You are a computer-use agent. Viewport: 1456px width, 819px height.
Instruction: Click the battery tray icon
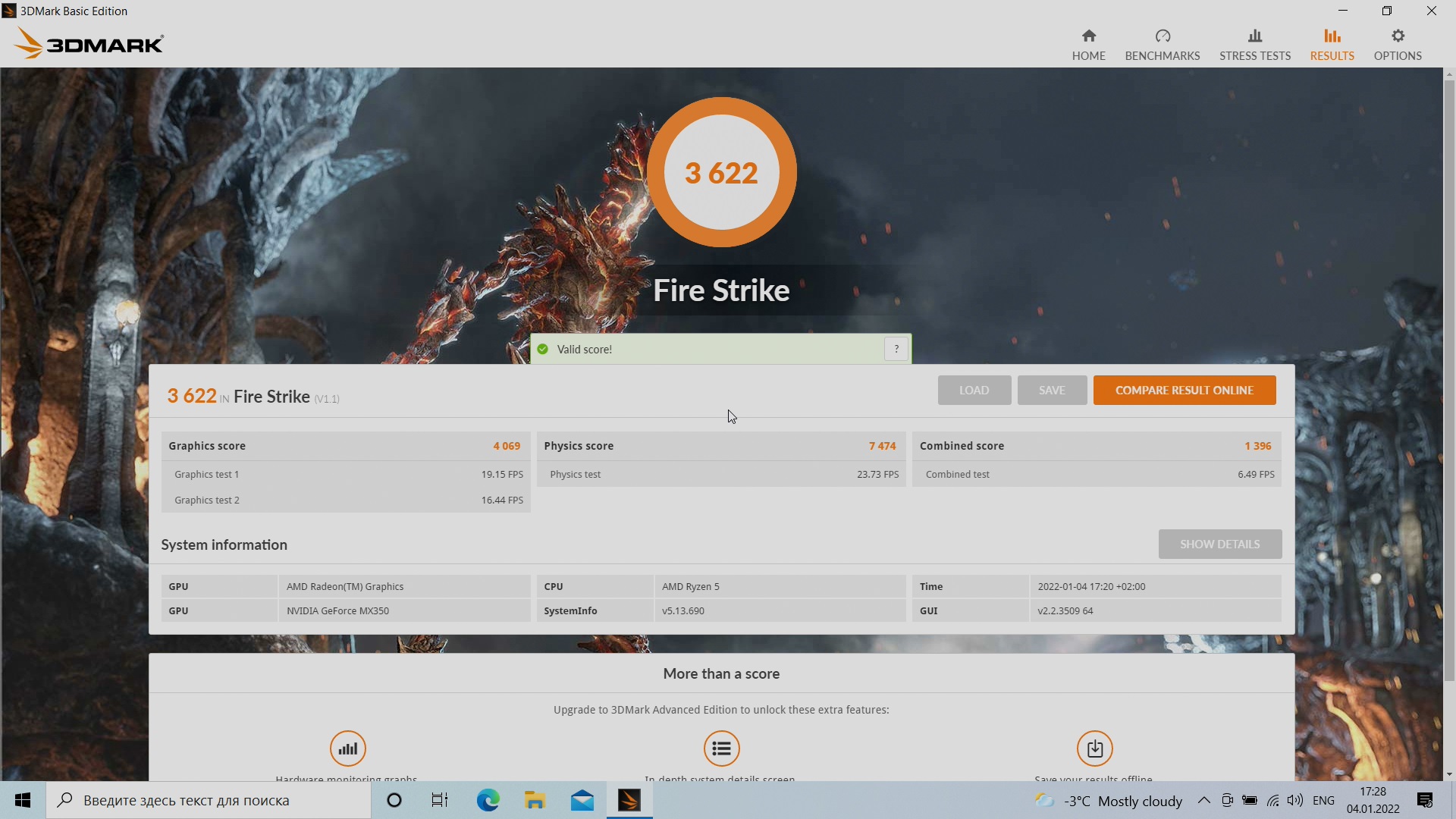click(1250, 800)
